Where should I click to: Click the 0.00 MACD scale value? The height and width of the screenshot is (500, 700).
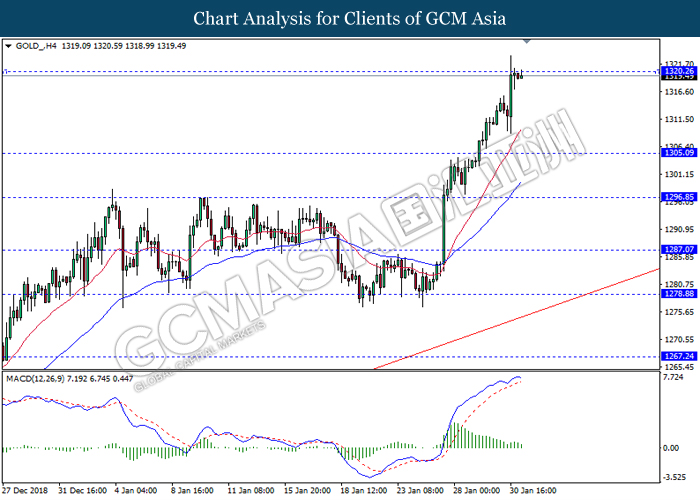(671, 448)
